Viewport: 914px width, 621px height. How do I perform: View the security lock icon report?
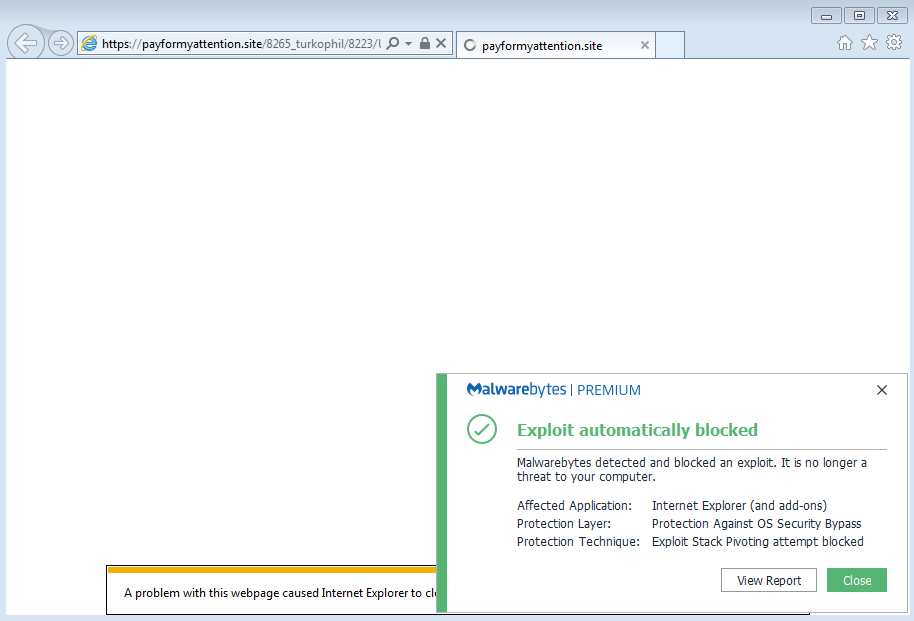pos(425,43)
